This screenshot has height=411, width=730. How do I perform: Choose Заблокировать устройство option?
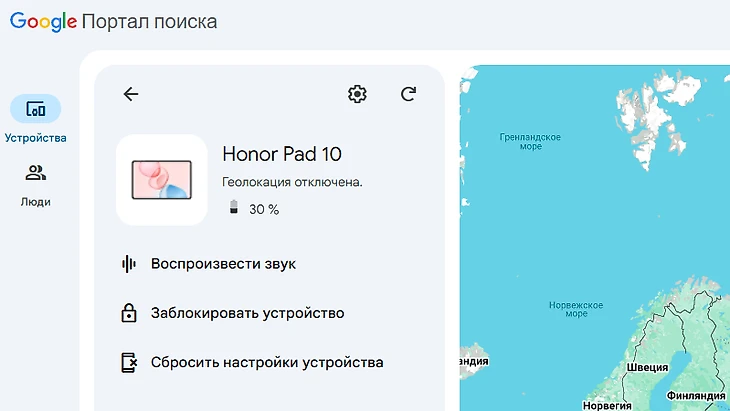point(247,313)
